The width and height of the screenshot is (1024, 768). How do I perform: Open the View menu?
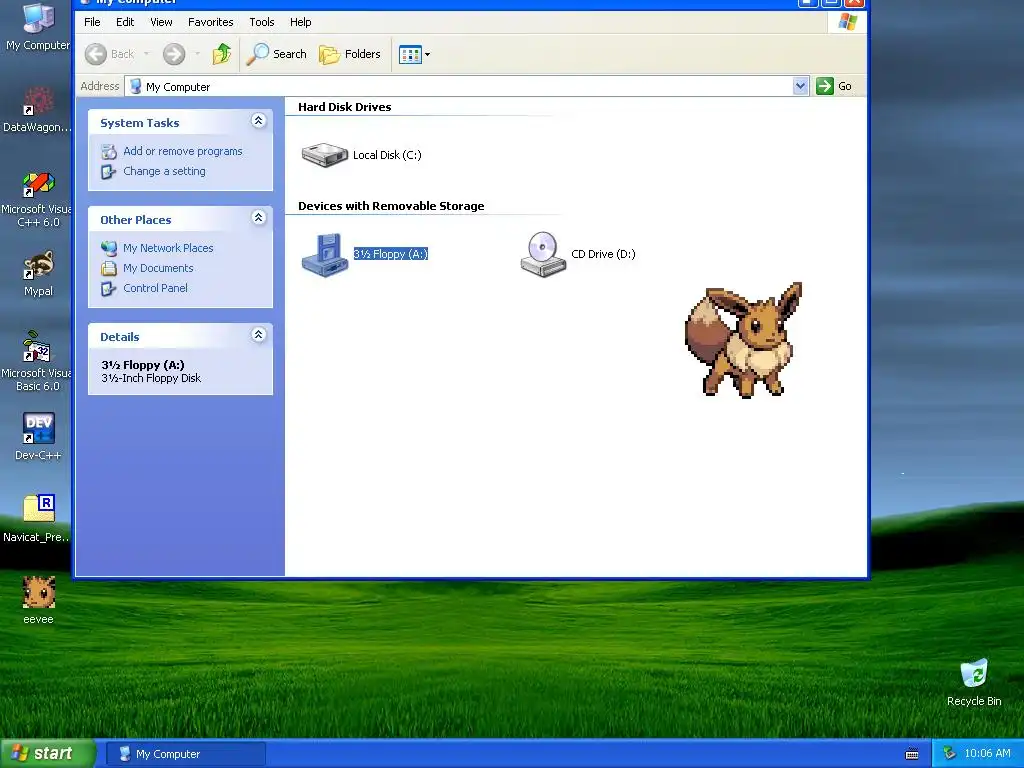[x=161, y=22]
